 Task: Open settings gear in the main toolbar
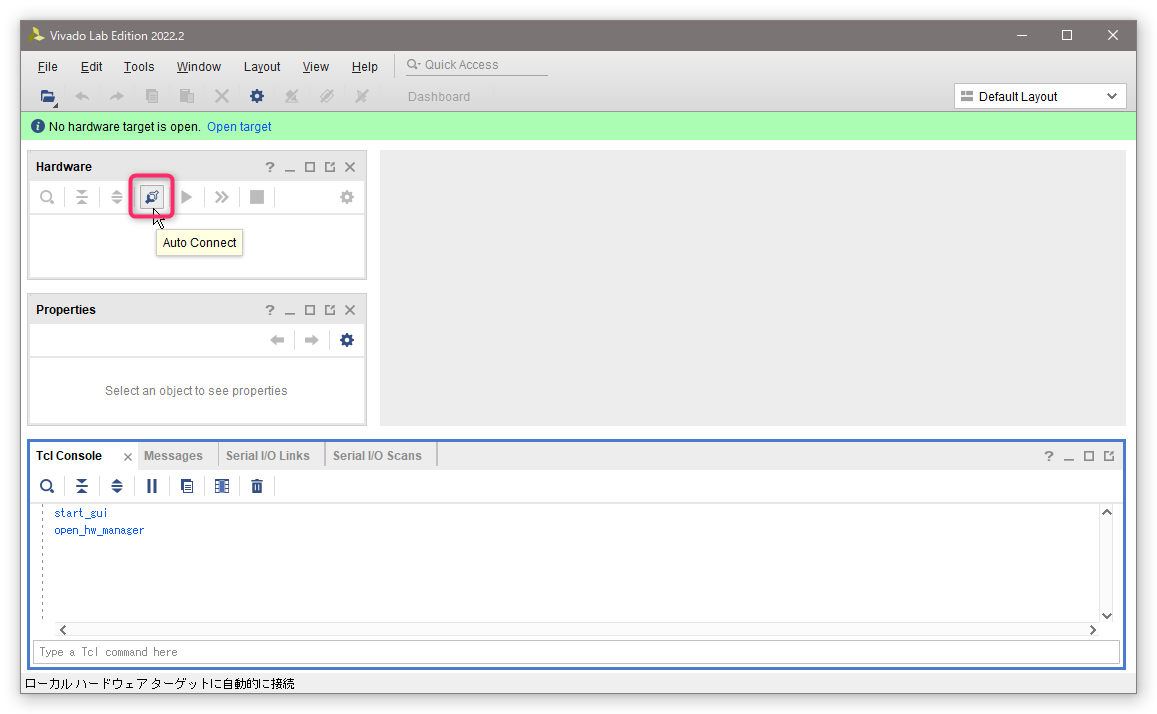click(x=257, y=97)
